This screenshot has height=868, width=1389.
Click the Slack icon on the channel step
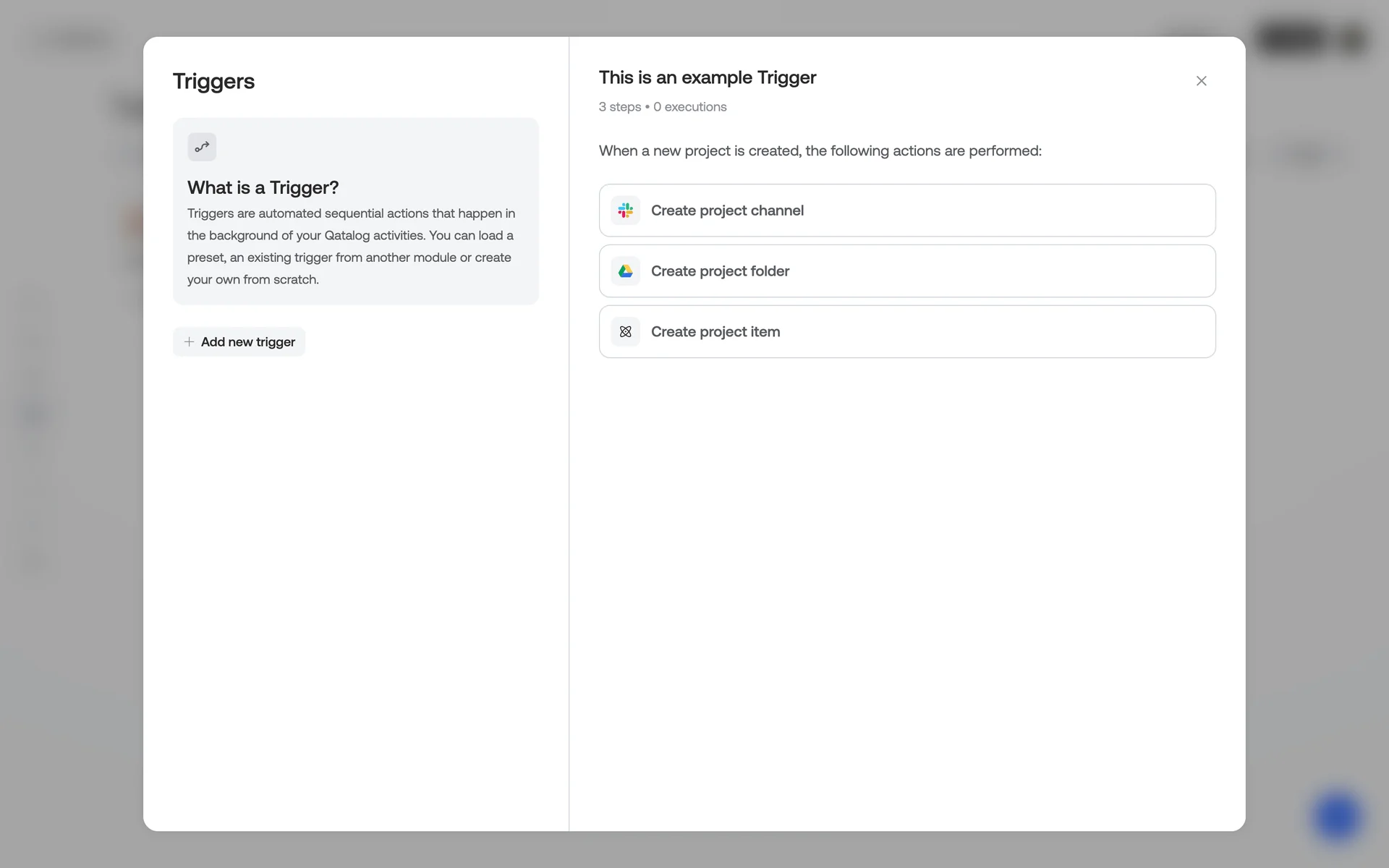click(625, 210)
